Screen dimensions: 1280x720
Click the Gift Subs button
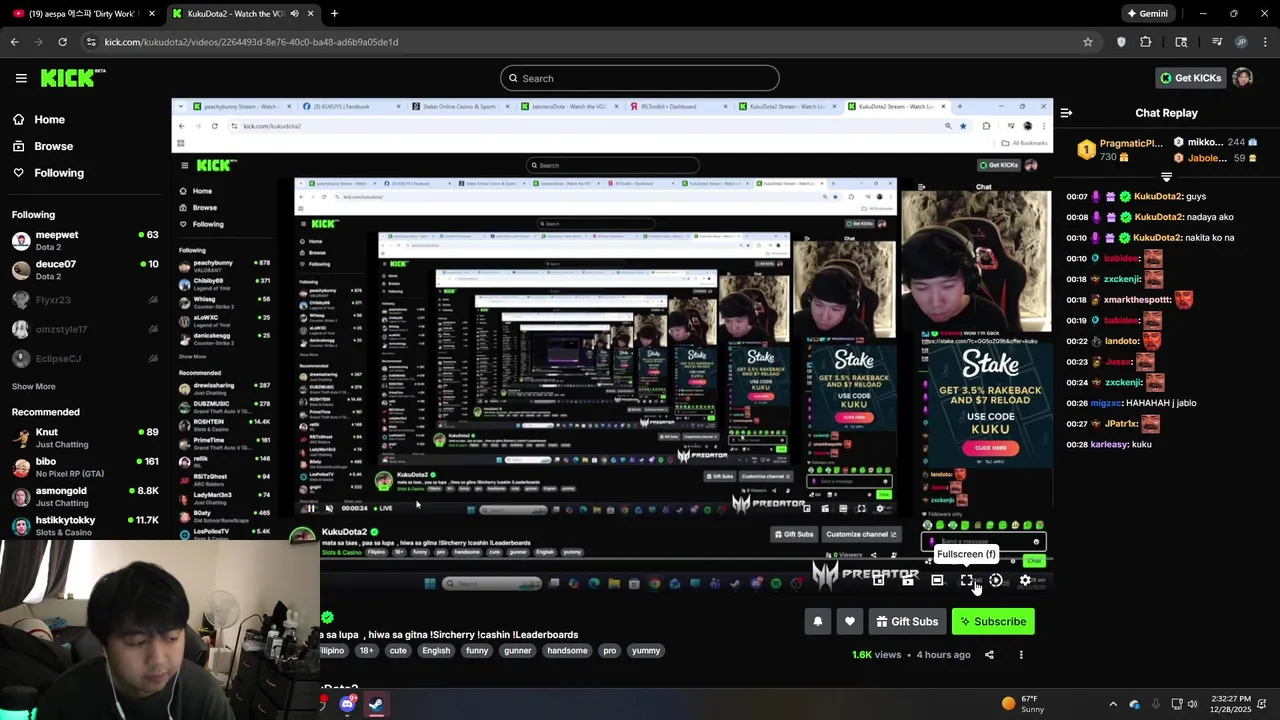(x=907, y=622)
